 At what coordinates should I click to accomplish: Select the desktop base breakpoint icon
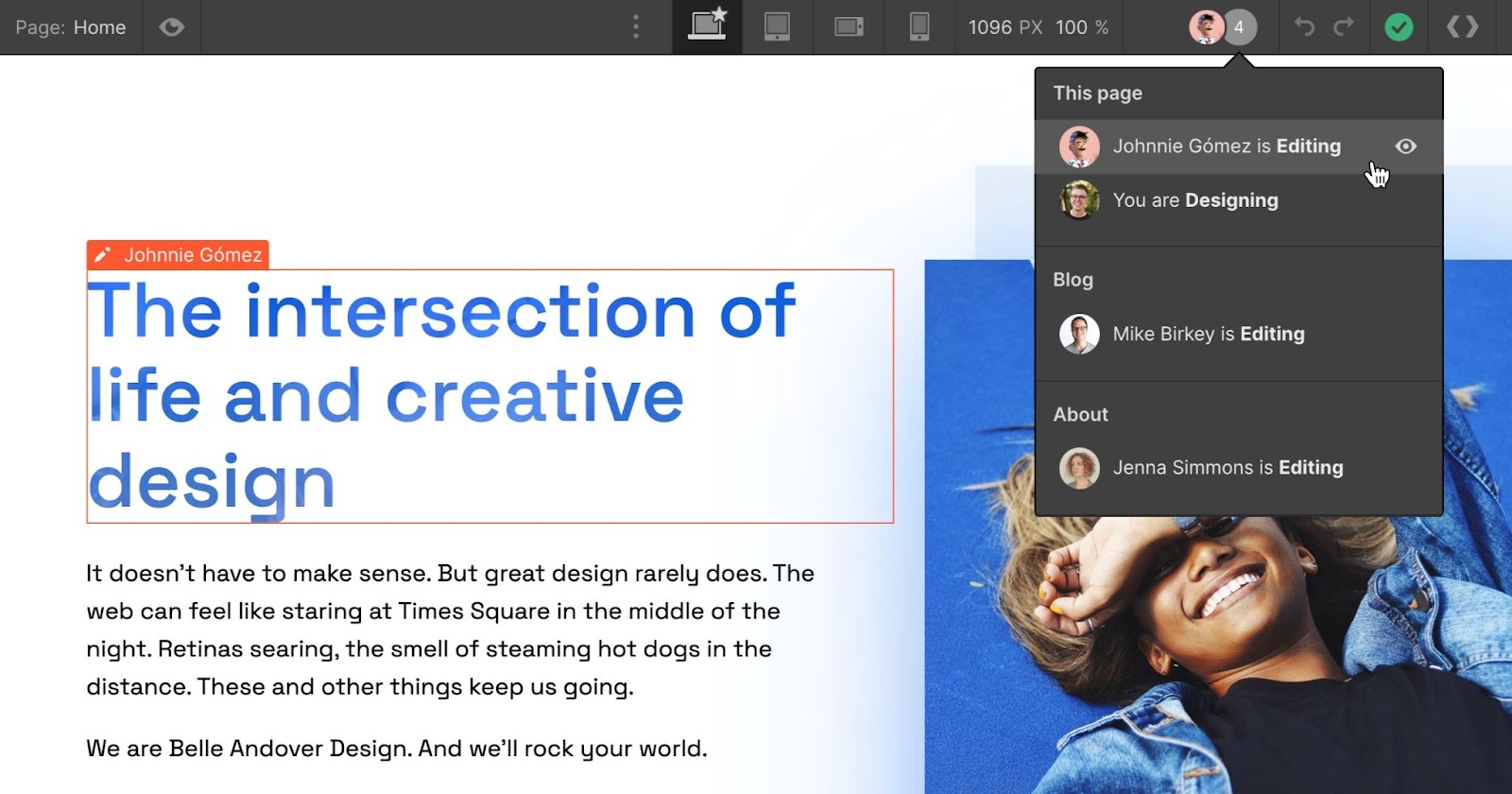pos(707,26)
